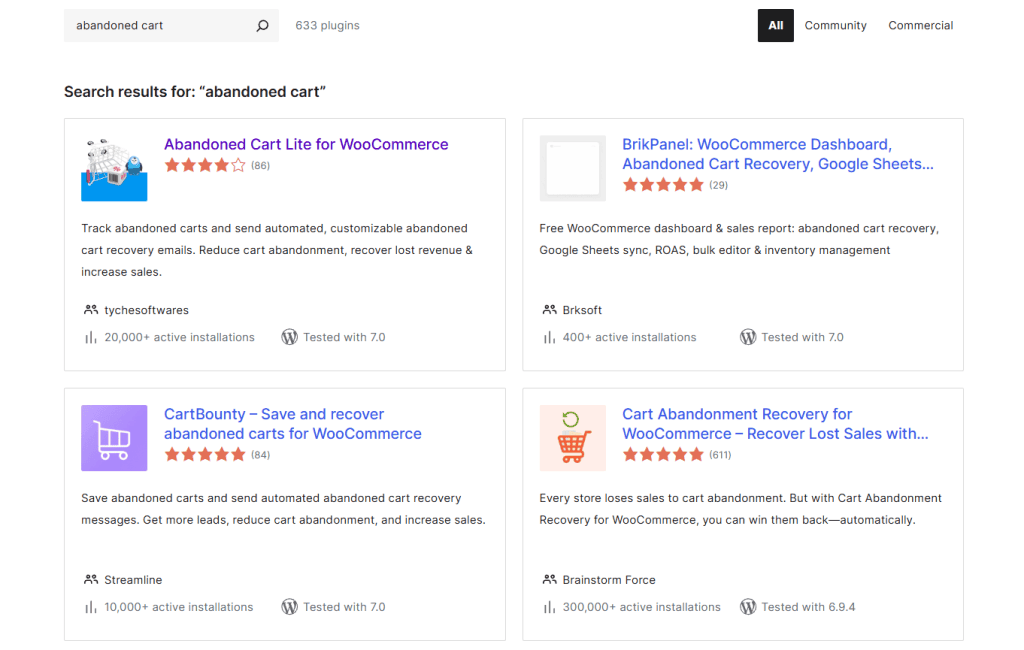Select the All filter tab
Image resolution: width=1024 pixels, height=650 pixels.
[775, 25]
